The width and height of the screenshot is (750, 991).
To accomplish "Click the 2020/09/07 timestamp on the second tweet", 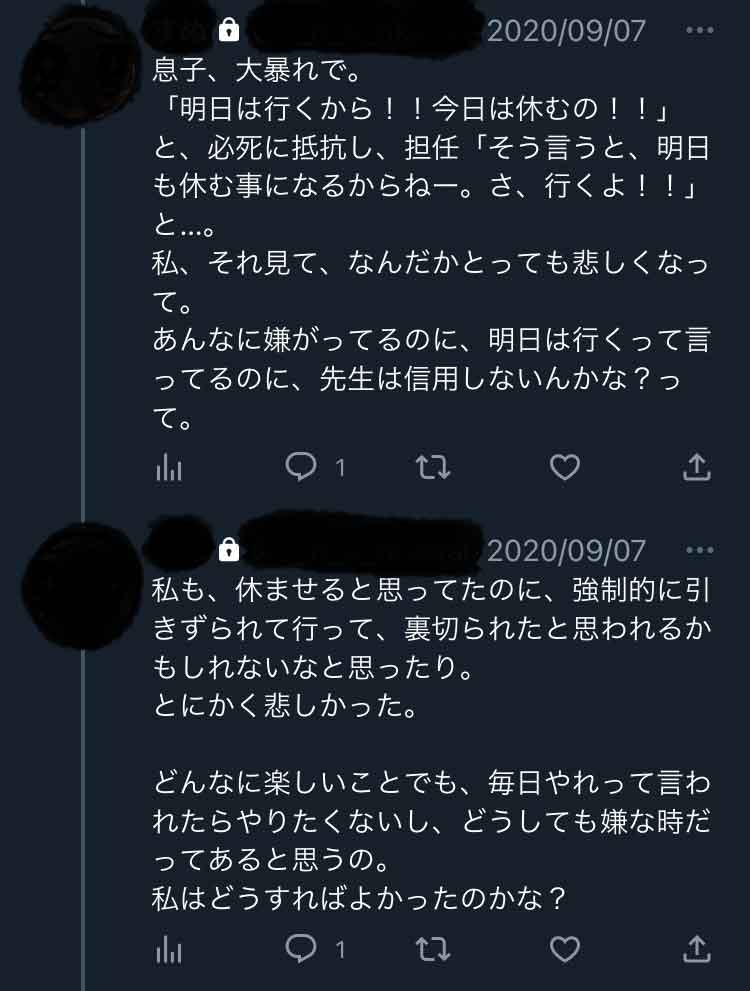I will (x=566, y=550).
